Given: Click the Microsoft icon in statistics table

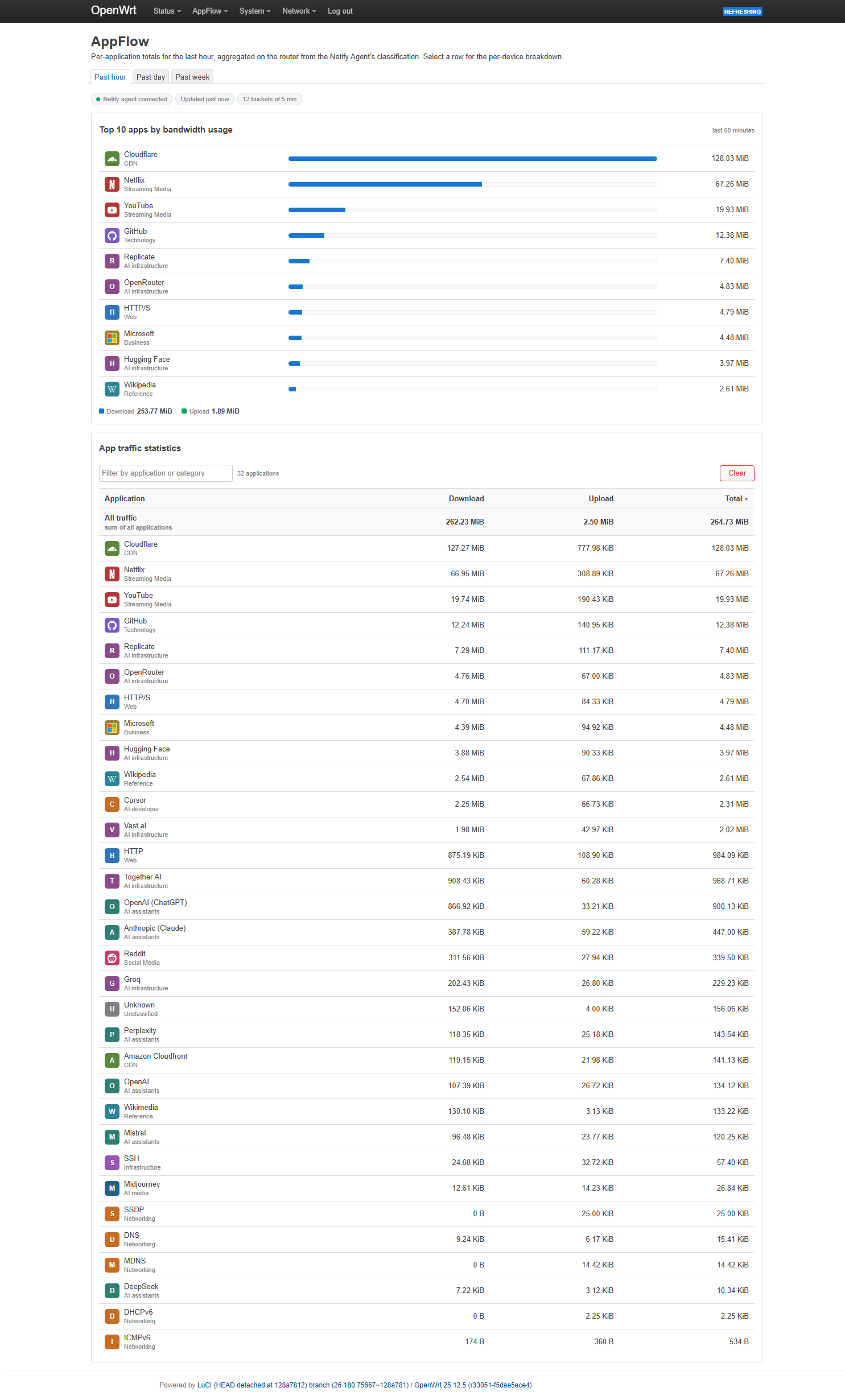Looking at the screenshot, I should (112, 728).
